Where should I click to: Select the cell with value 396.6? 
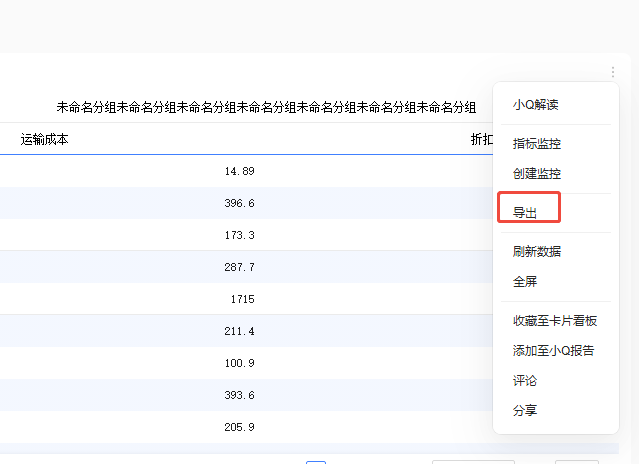coord(239,203)
